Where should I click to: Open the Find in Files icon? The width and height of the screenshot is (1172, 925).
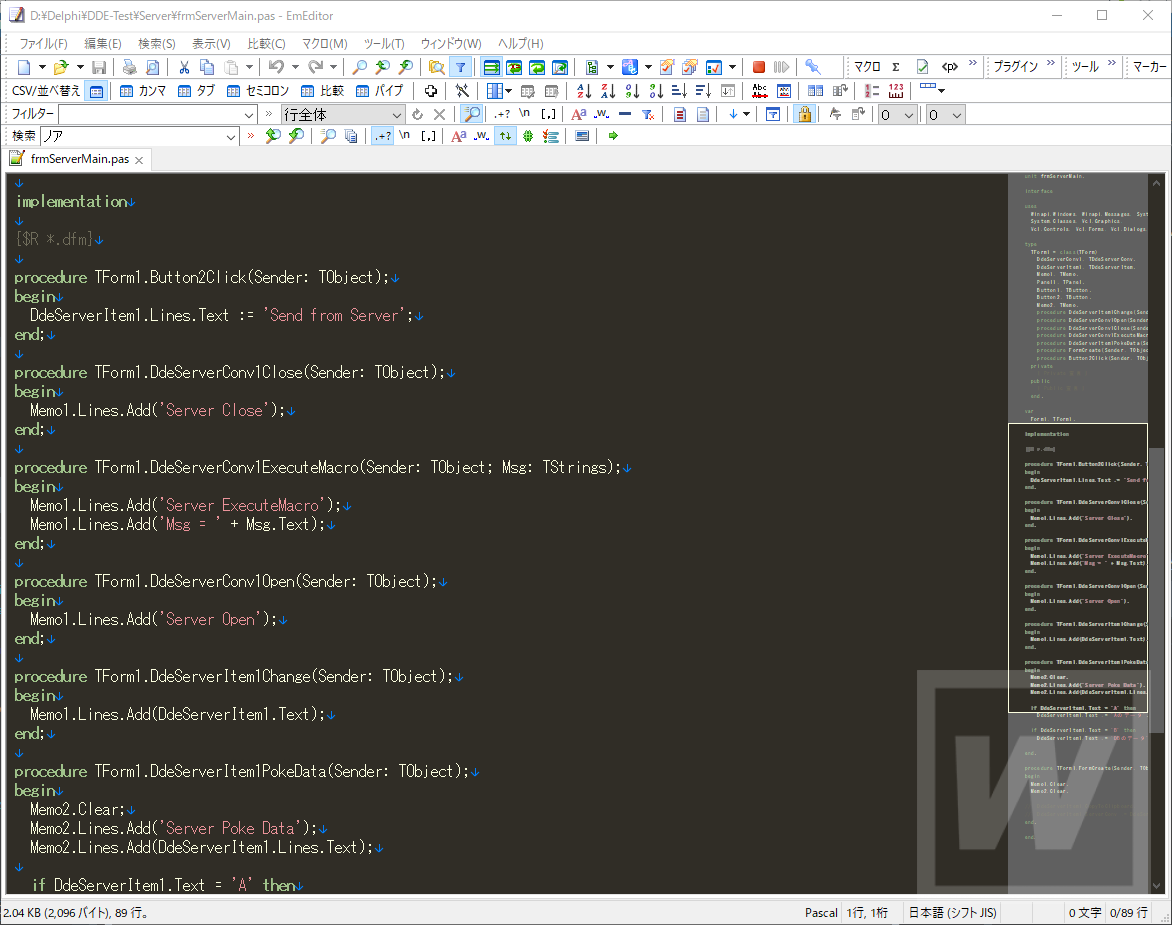click(437, 67)
